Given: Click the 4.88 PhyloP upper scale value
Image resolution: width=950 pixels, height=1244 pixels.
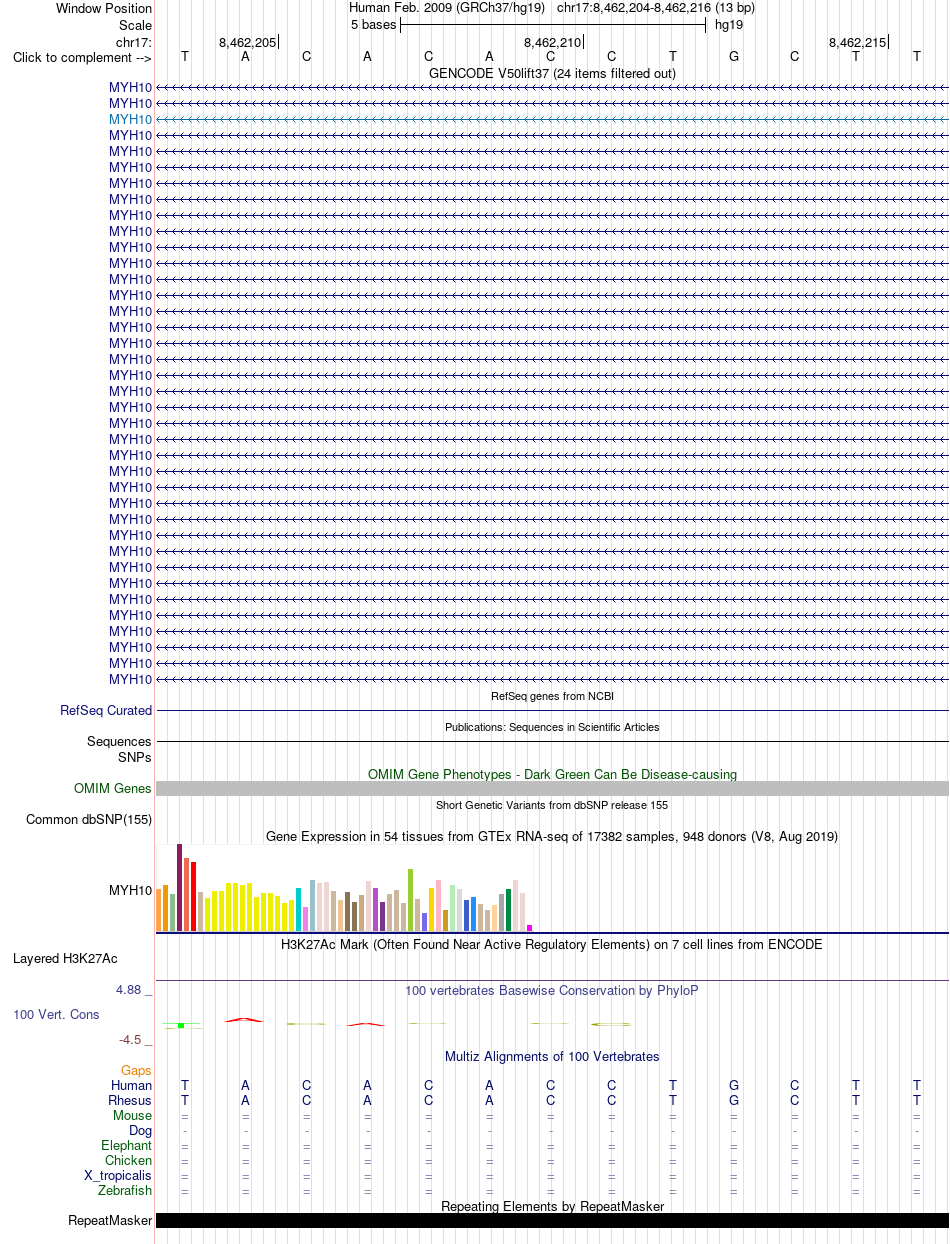Looking at the screenshot, I should click(130, 990).
